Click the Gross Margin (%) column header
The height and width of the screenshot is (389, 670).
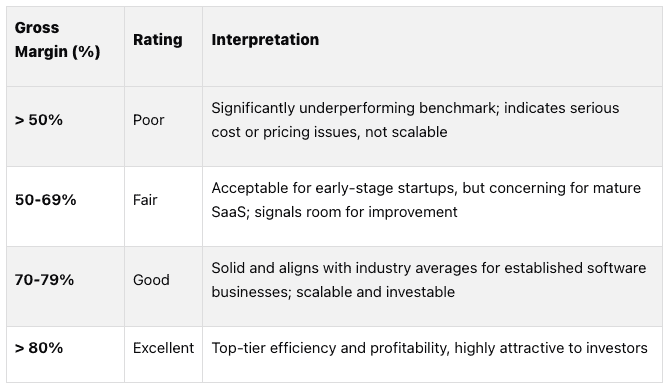[x=65, y=47]
